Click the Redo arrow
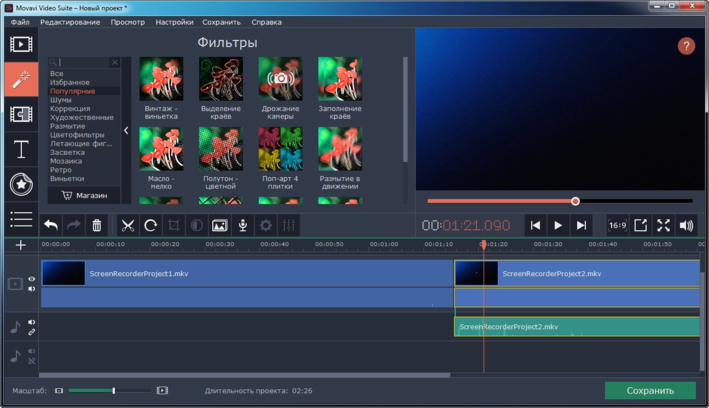709x408 pixels. tap(74, 225)
